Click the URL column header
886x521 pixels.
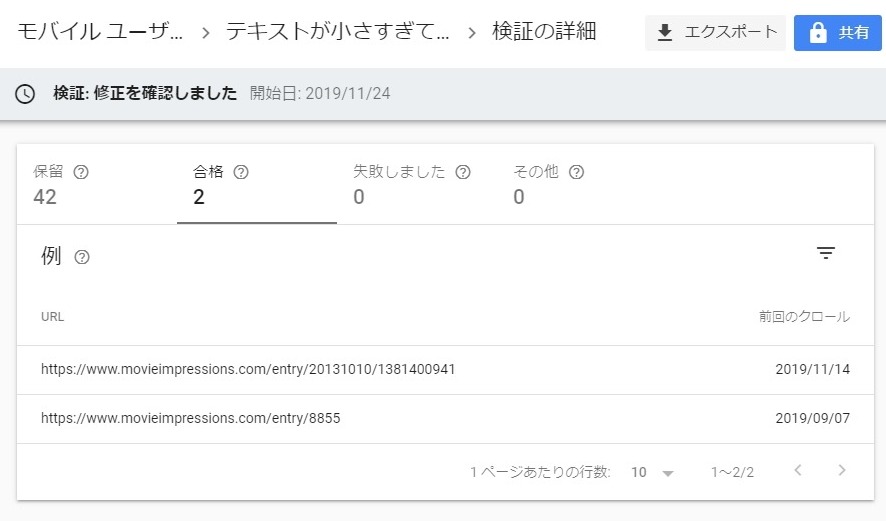click(x=53, y=317)
